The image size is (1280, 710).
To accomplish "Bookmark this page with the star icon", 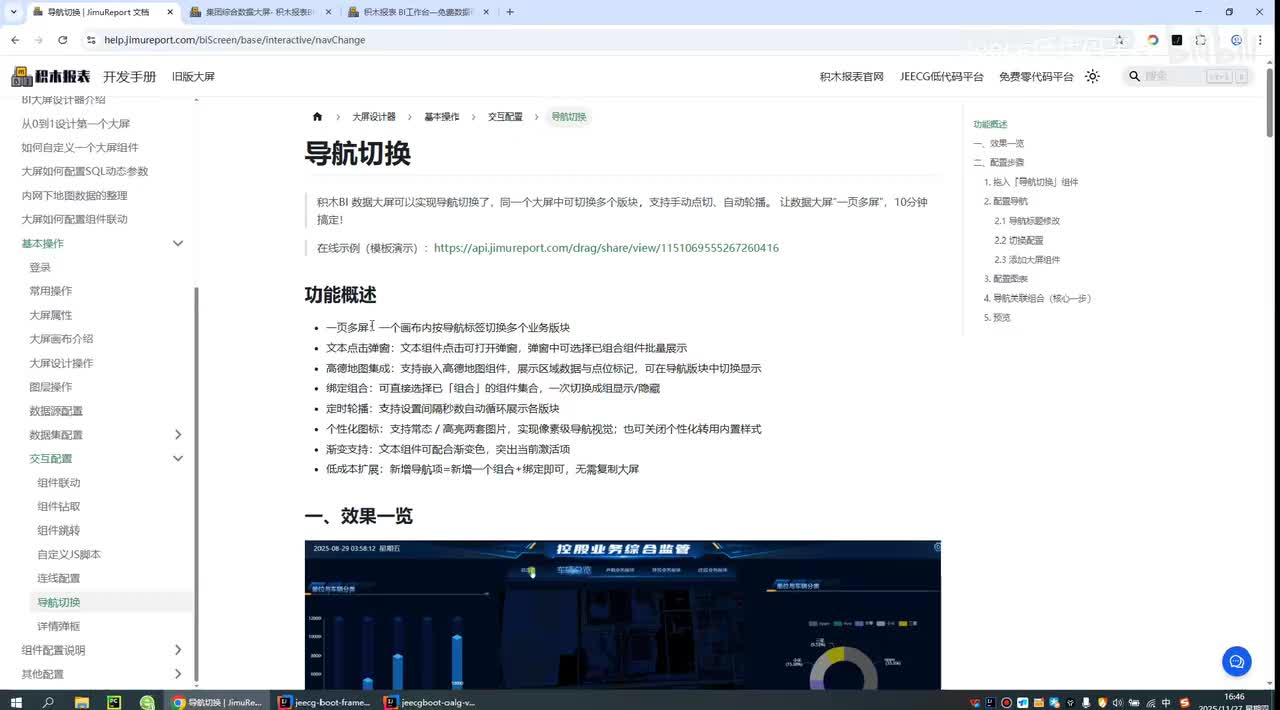I will click(x=1120, y=40).
